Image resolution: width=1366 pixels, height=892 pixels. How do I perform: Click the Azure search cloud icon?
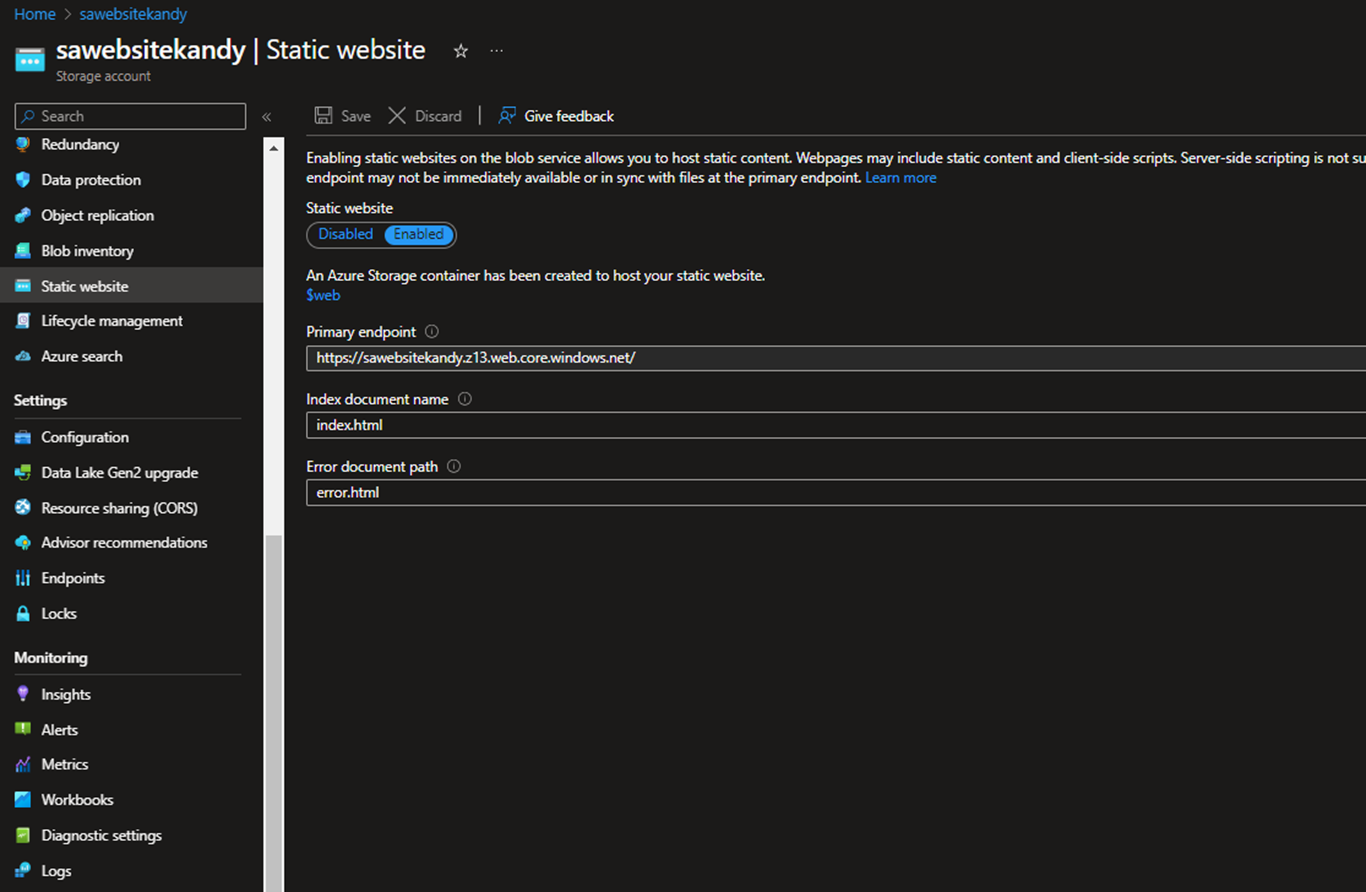pos(23,356)
